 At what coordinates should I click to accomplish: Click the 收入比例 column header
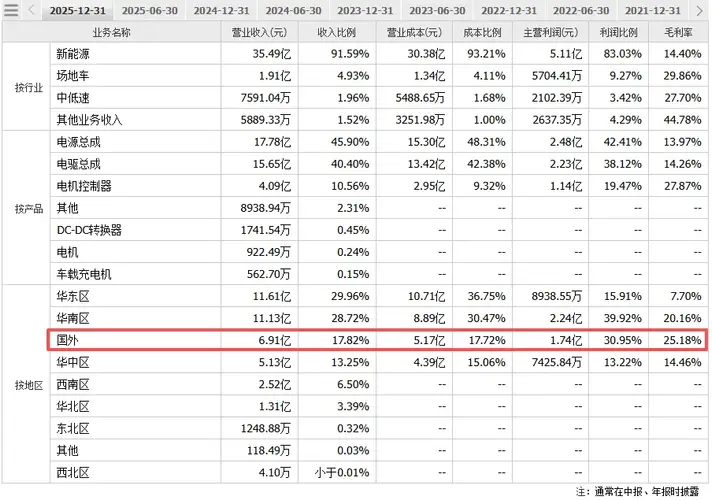click(337, 32)
